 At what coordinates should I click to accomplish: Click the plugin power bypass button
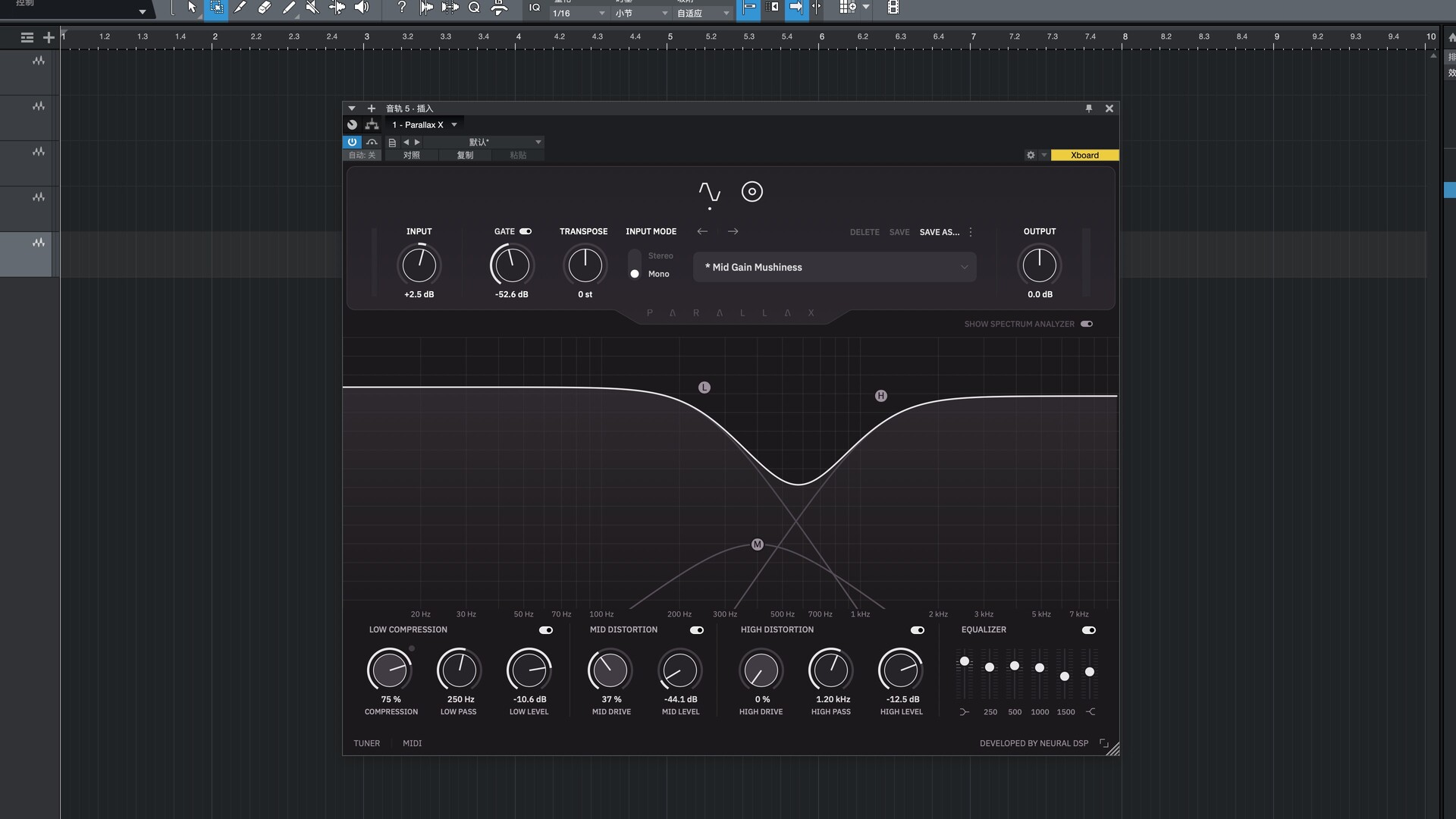point(352,142)
